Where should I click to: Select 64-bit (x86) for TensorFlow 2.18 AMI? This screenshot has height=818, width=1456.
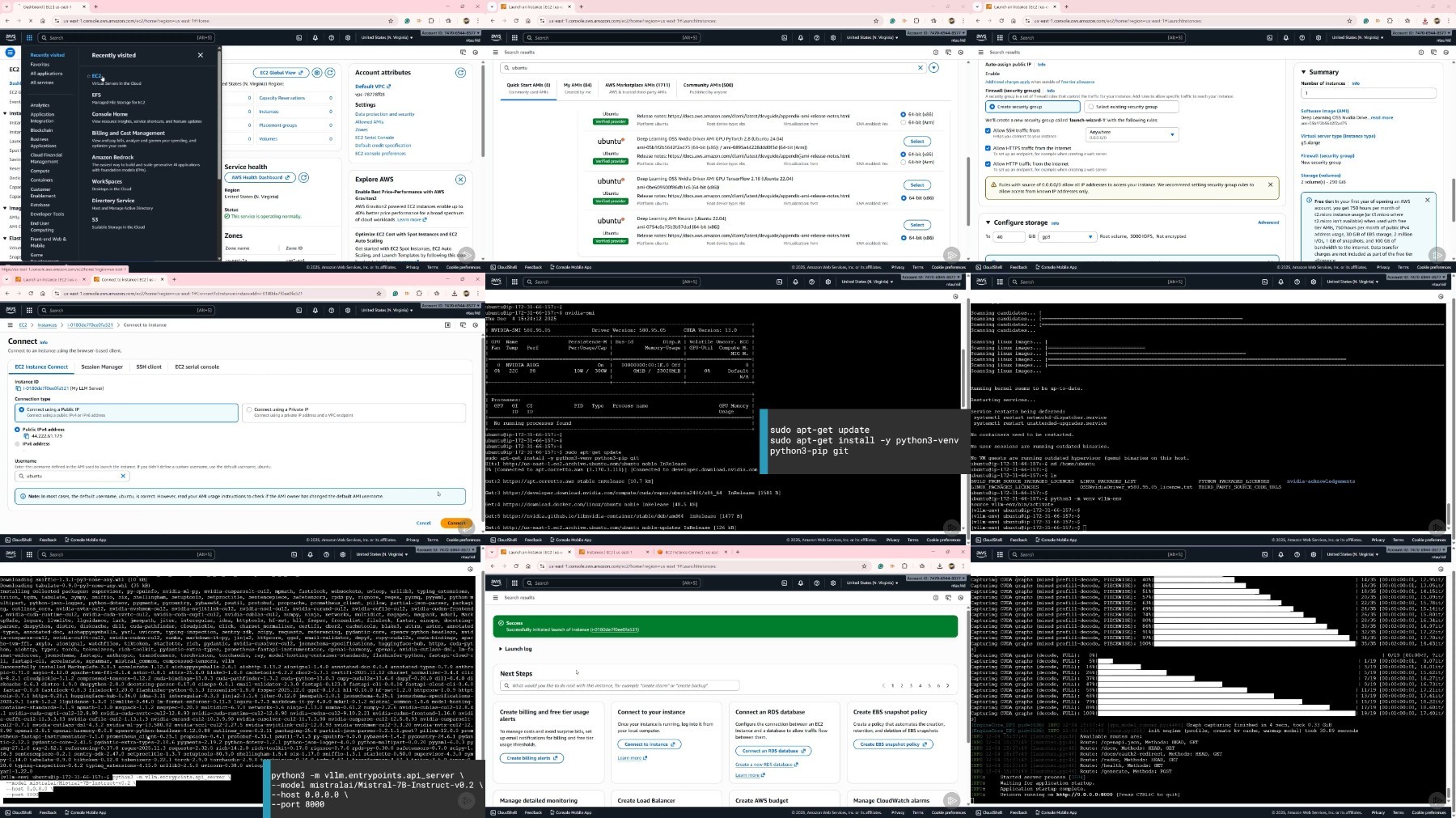pos(904,197)
